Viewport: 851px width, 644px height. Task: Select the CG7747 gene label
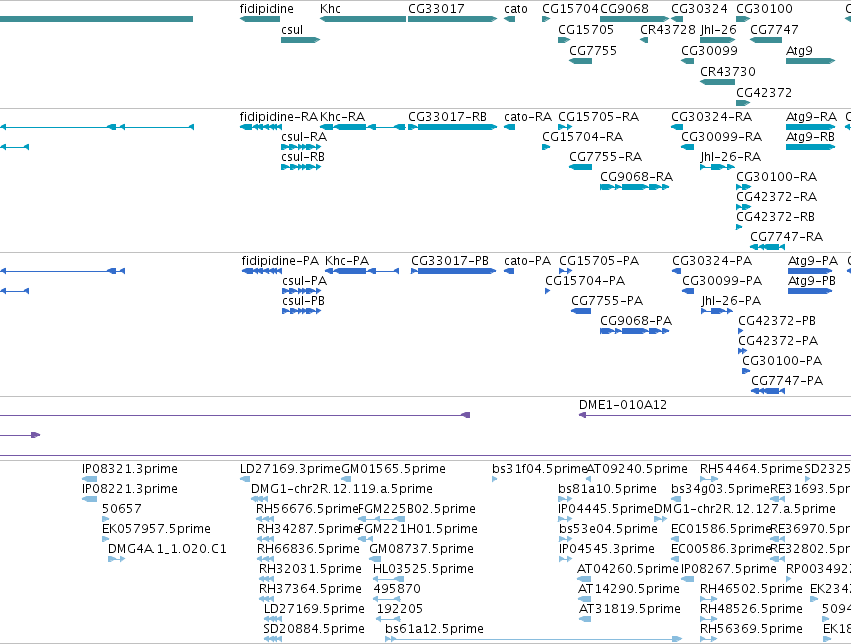pyautogui.click(x=774, y=30)
